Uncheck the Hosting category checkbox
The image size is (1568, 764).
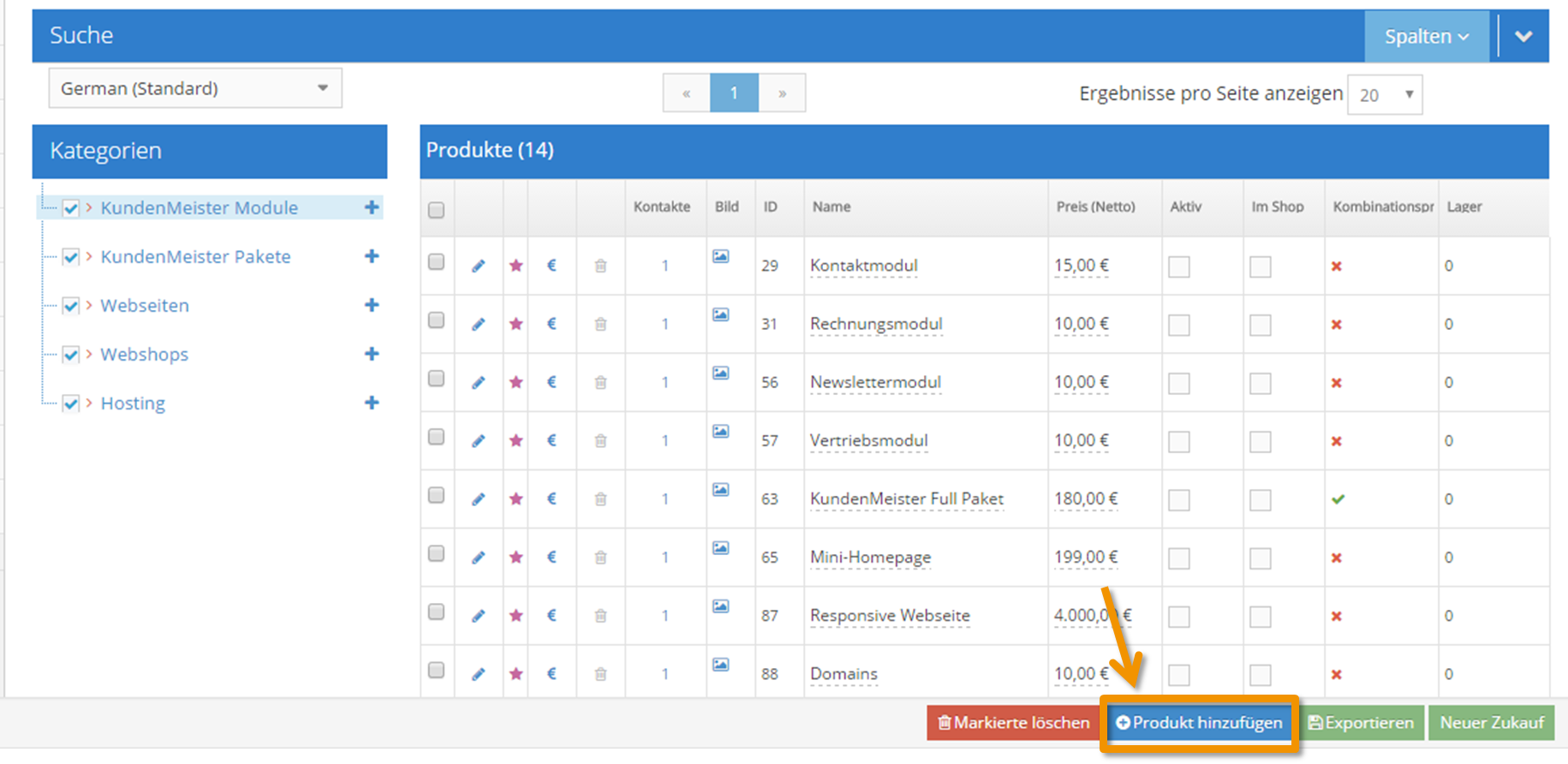71,403
